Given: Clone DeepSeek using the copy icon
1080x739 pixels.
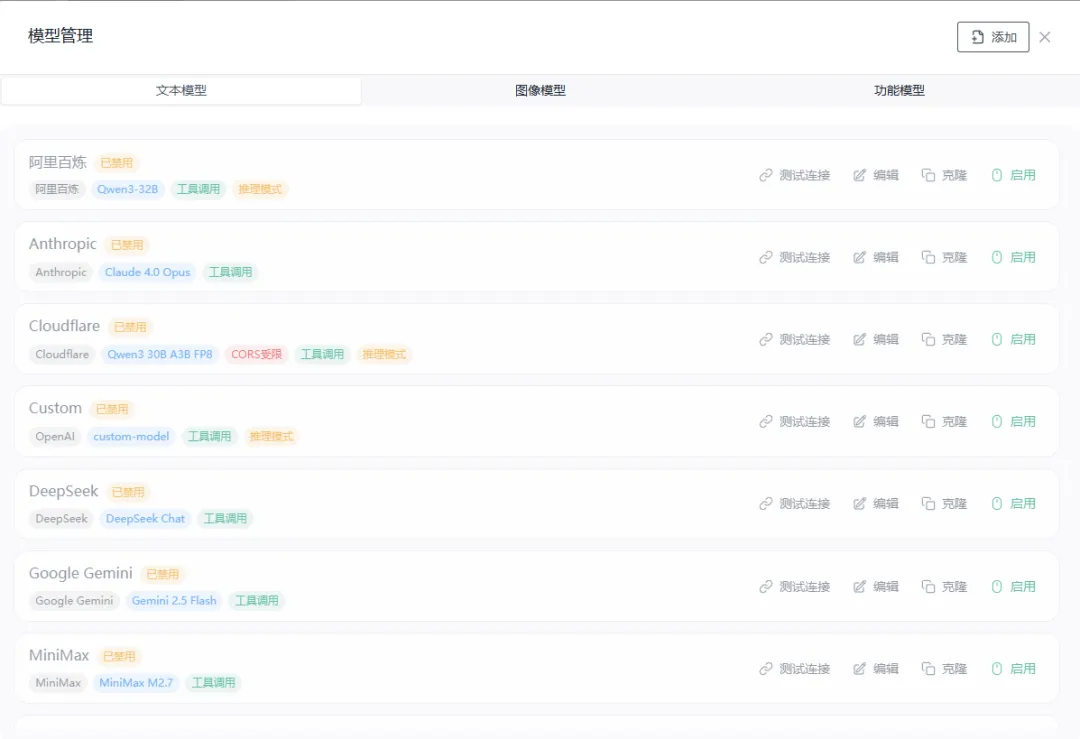Looking at the screenshot, I should (928, 504).
